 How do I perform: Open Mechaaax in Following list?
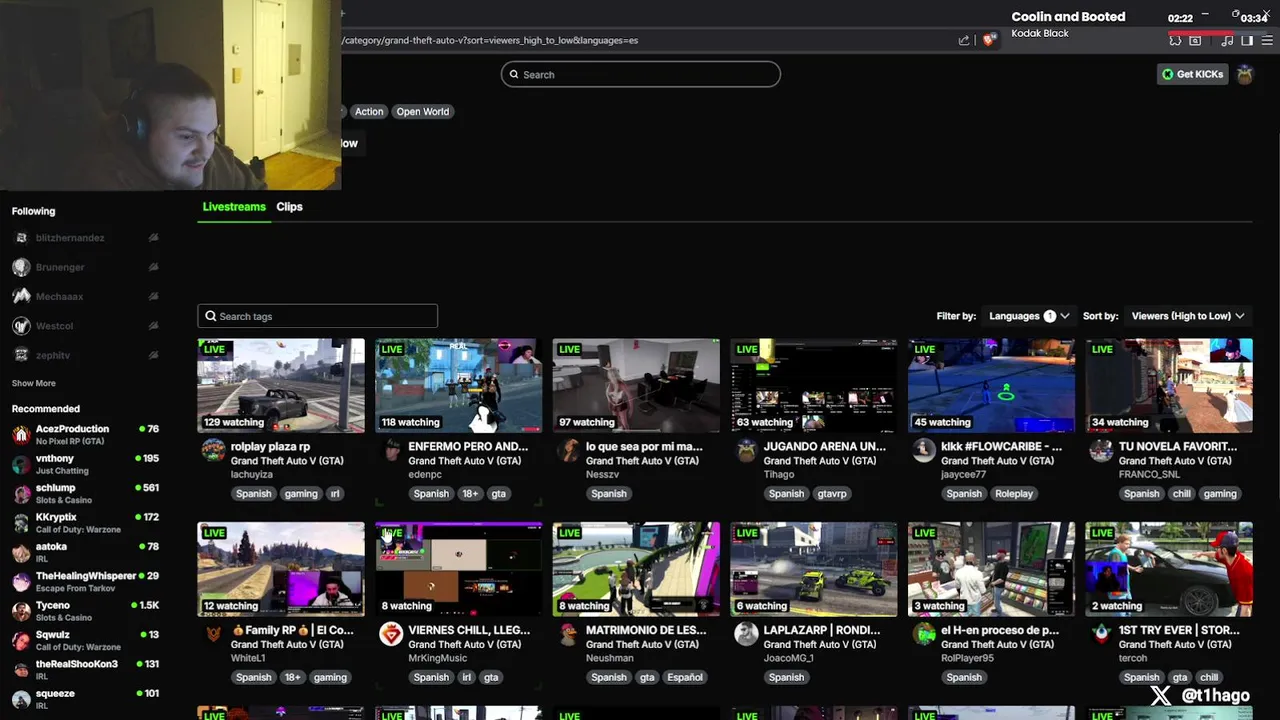(85, 297)
